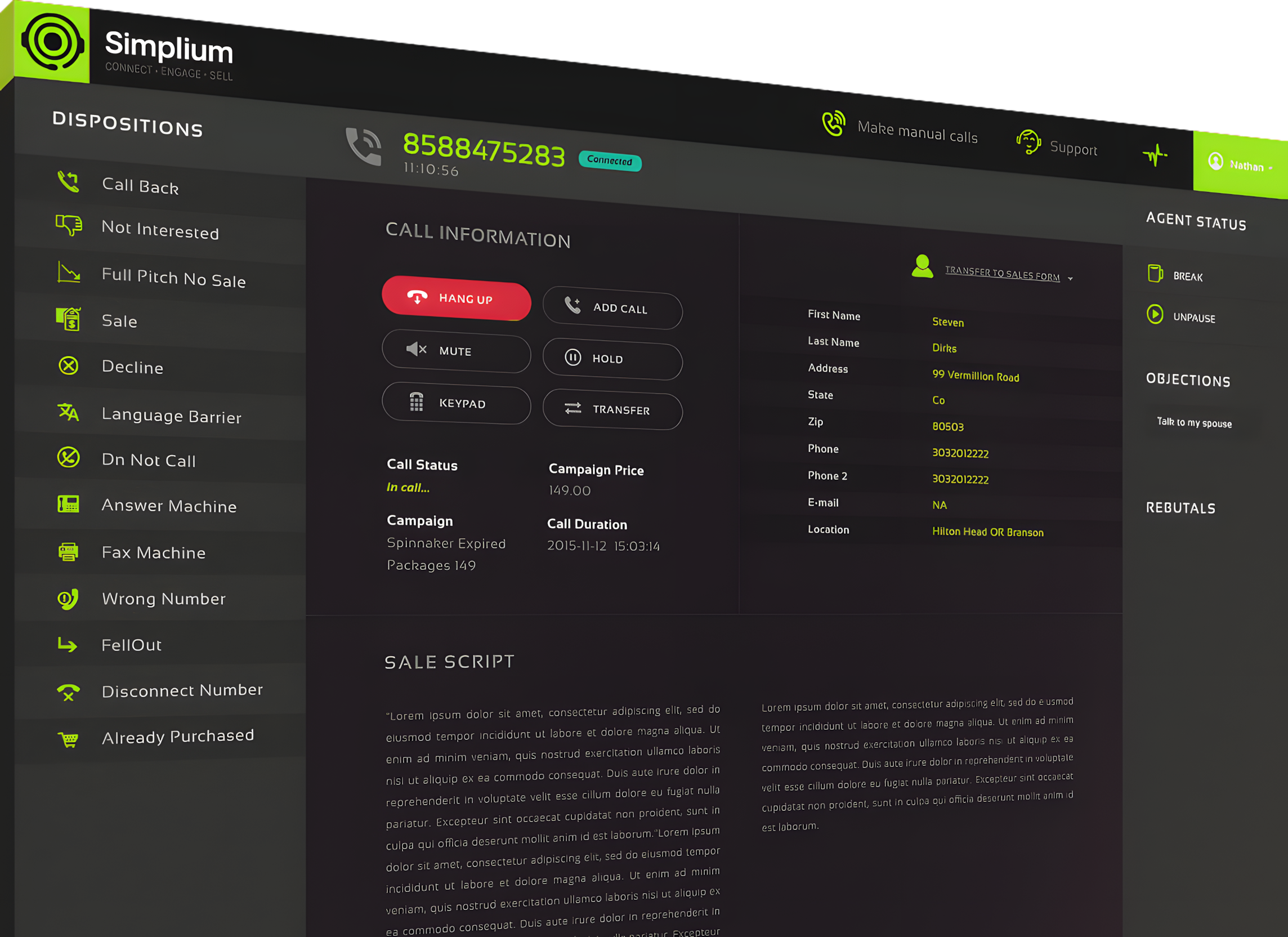Click the Already Purchased cart icon

click(x=69, y=739)
